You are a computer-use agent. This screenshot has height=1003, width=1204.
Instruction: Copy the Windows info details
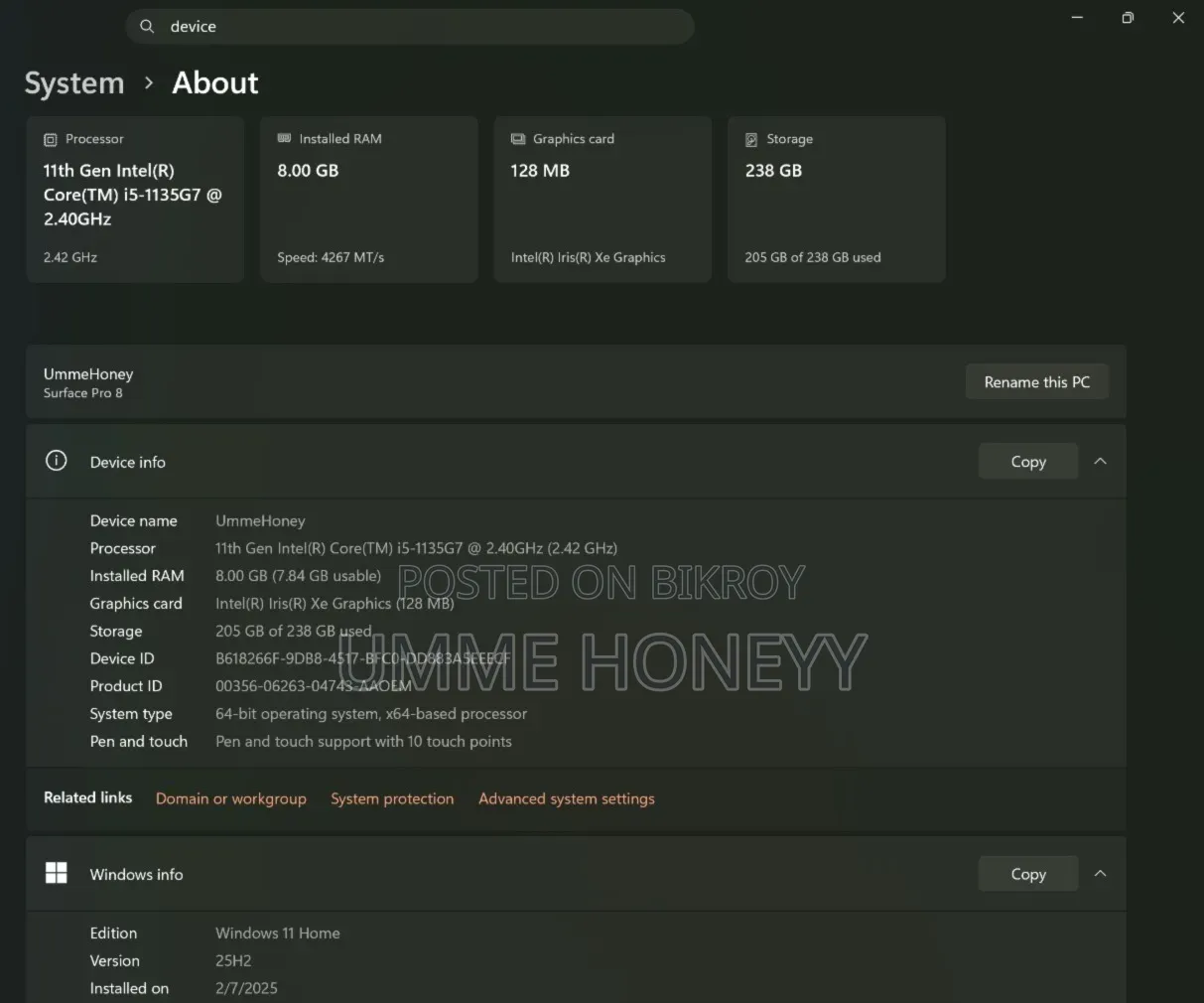(1028, 874)
